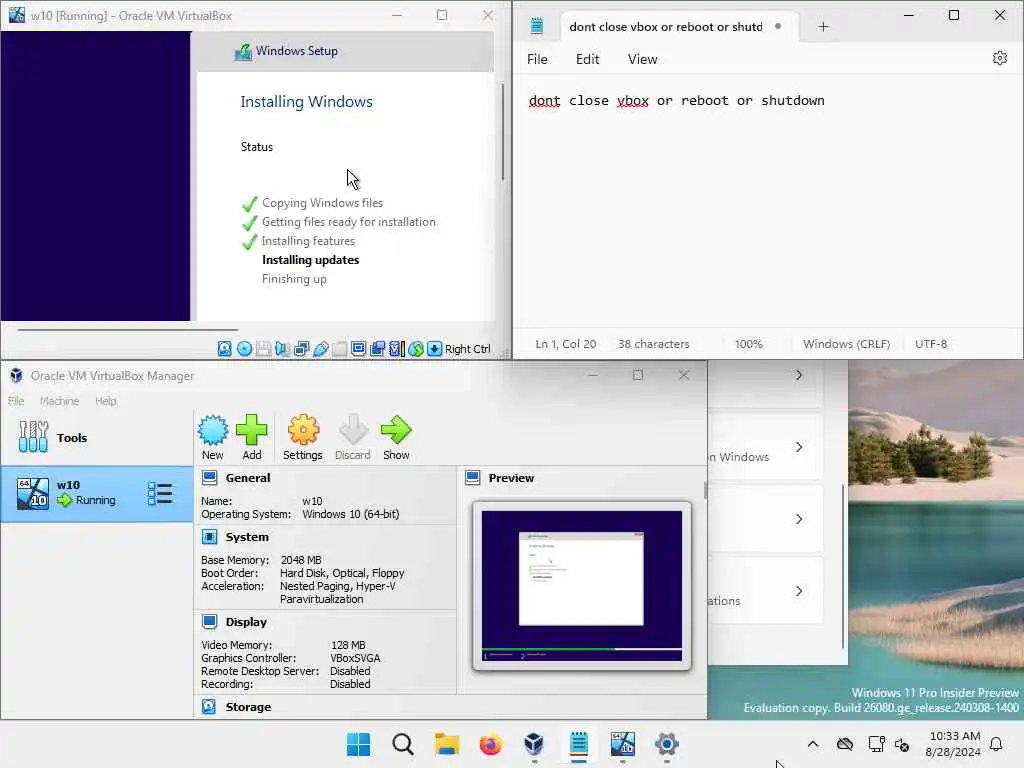Open the notification bell in system tray
Viewport: 1024px width, 768px height.
[997, 744]
